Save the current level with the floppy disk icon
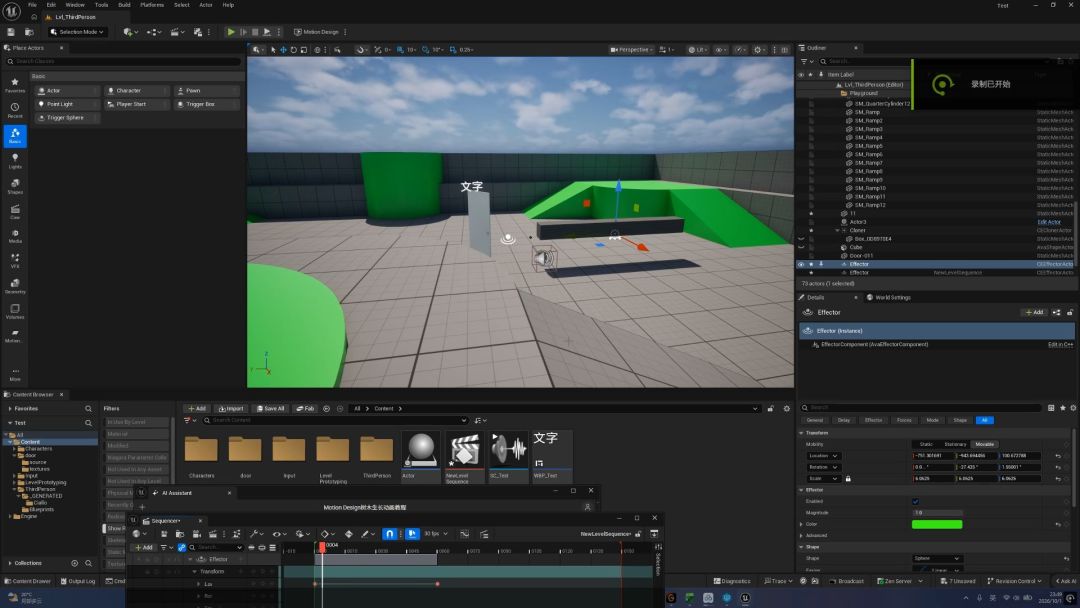This screenshot has height=608, width=1080. pos(11,32)
